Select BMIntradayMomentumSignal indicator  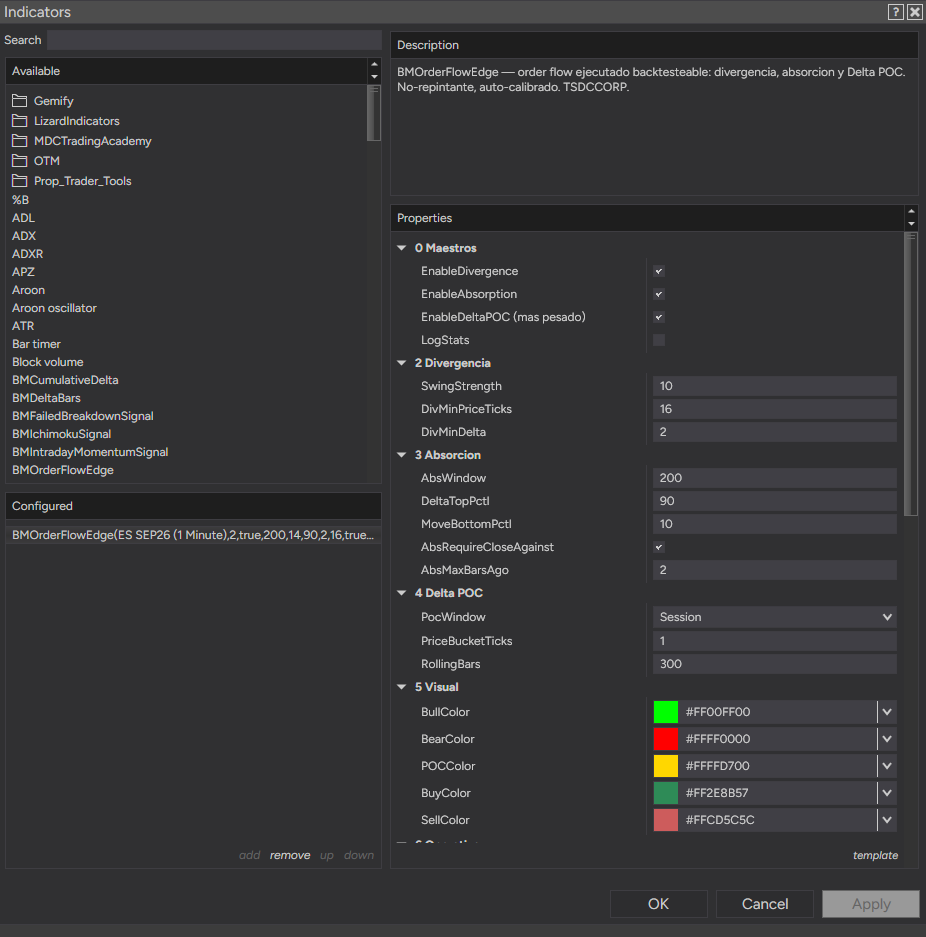90,452
